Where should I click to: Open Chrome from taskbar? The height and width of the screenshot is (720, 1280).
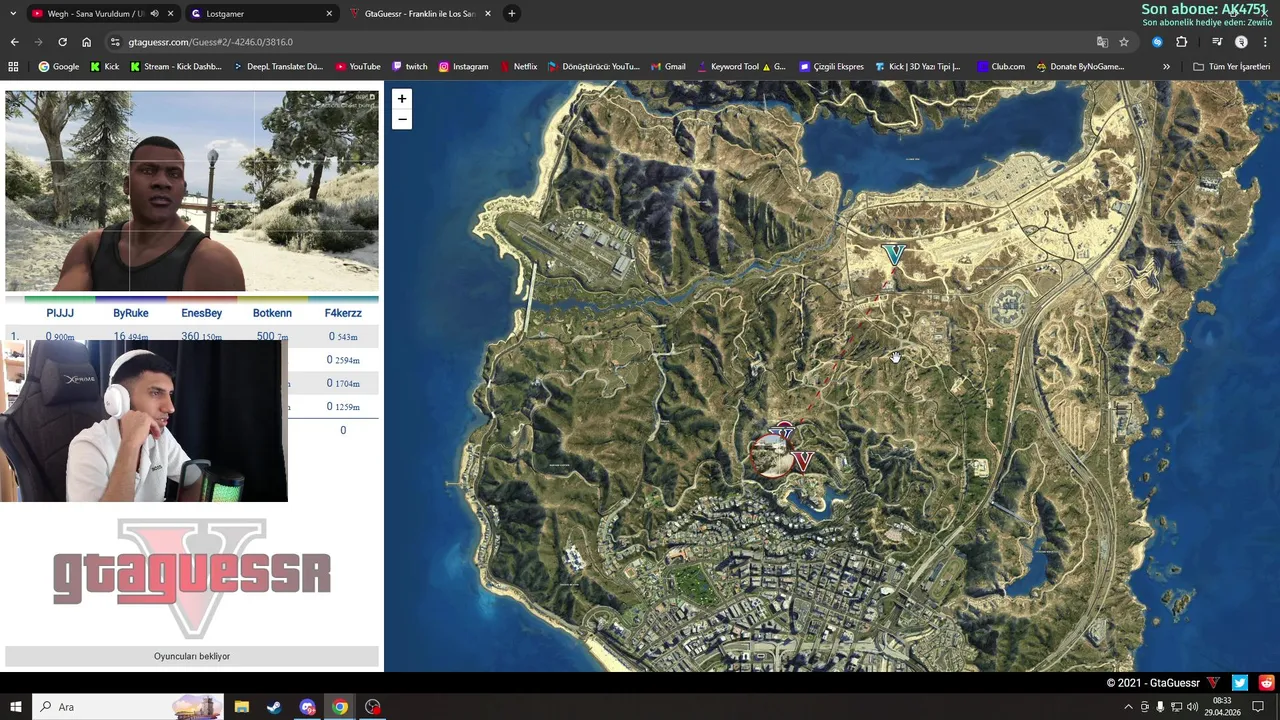tap(340, 707)
